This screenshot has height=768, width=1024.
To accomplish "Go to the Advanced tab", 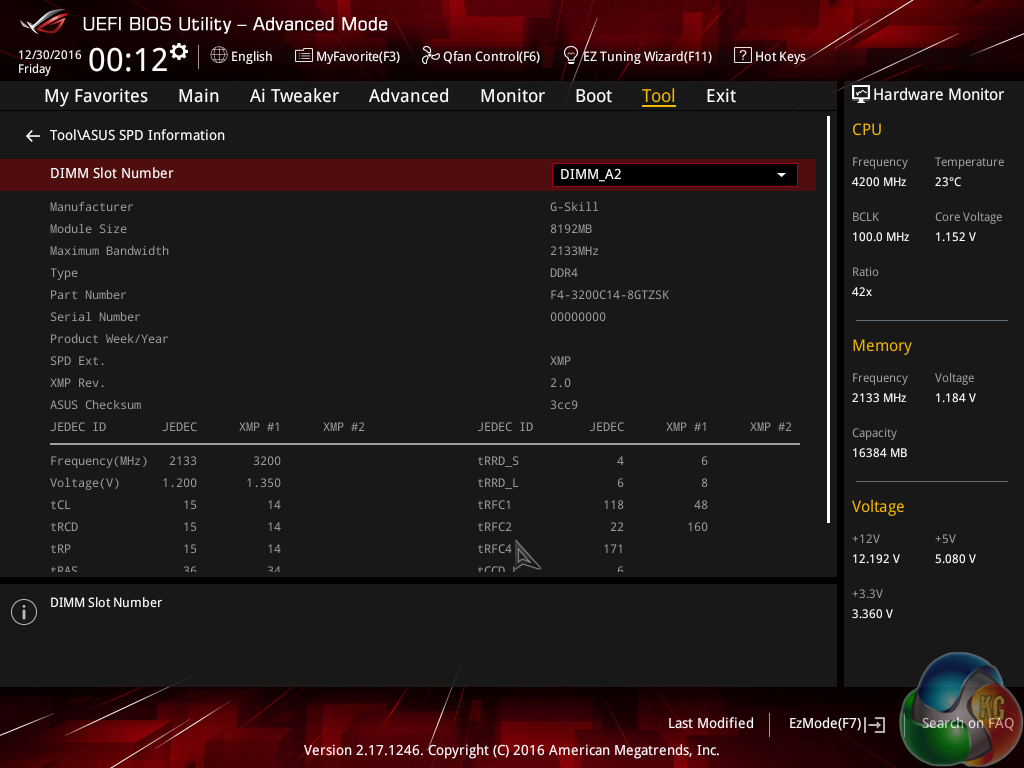I will click(409, 96).
